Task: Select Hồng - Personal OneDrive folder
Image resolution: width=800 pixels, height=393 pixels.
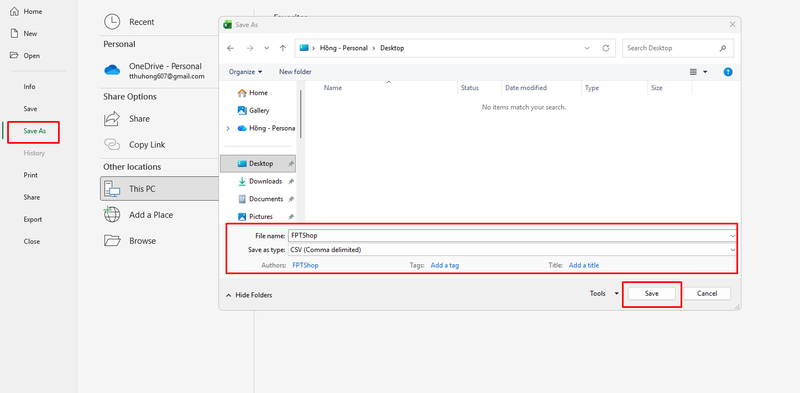Action: coord(265,128)
